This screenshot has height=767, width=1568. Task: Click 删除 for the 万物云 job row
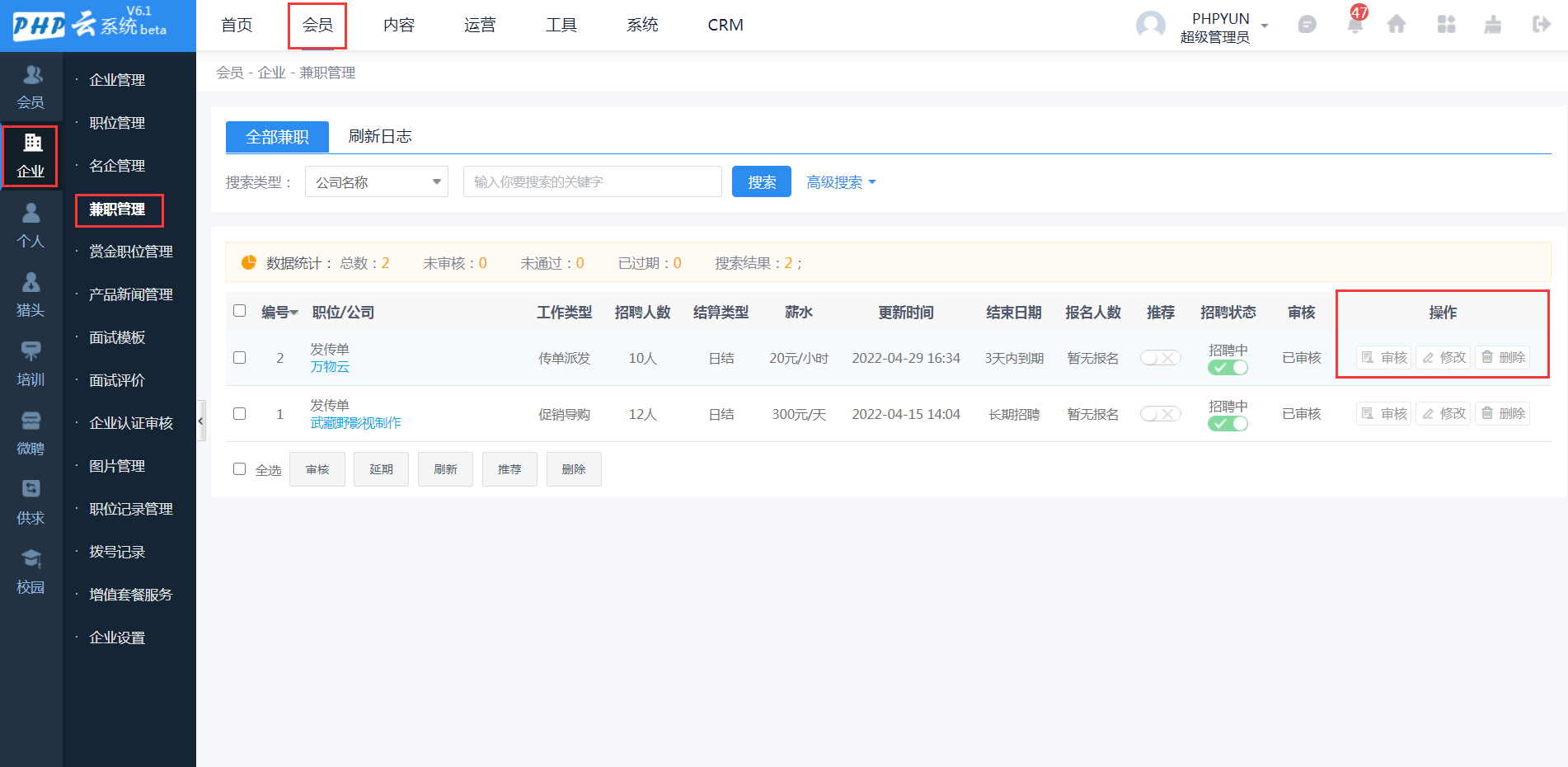1503,357
